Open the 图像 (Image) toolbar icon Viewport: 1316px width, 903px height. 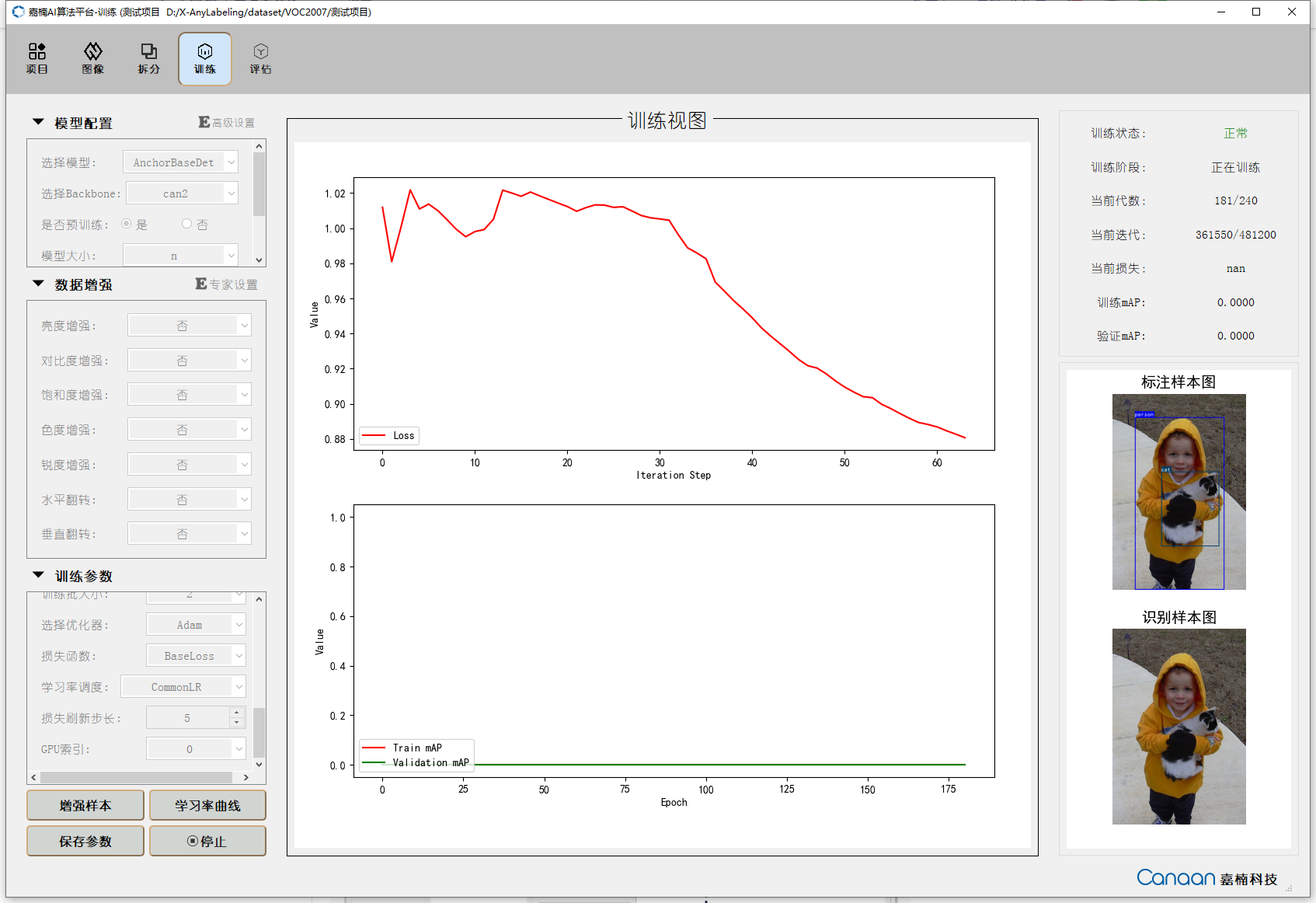click(93, 58)
